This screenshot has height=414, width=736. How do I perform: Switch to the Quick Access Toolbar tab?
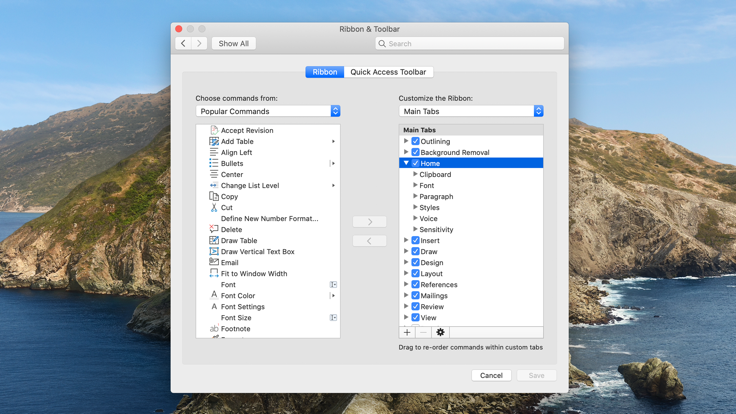(x=388, y=72)
